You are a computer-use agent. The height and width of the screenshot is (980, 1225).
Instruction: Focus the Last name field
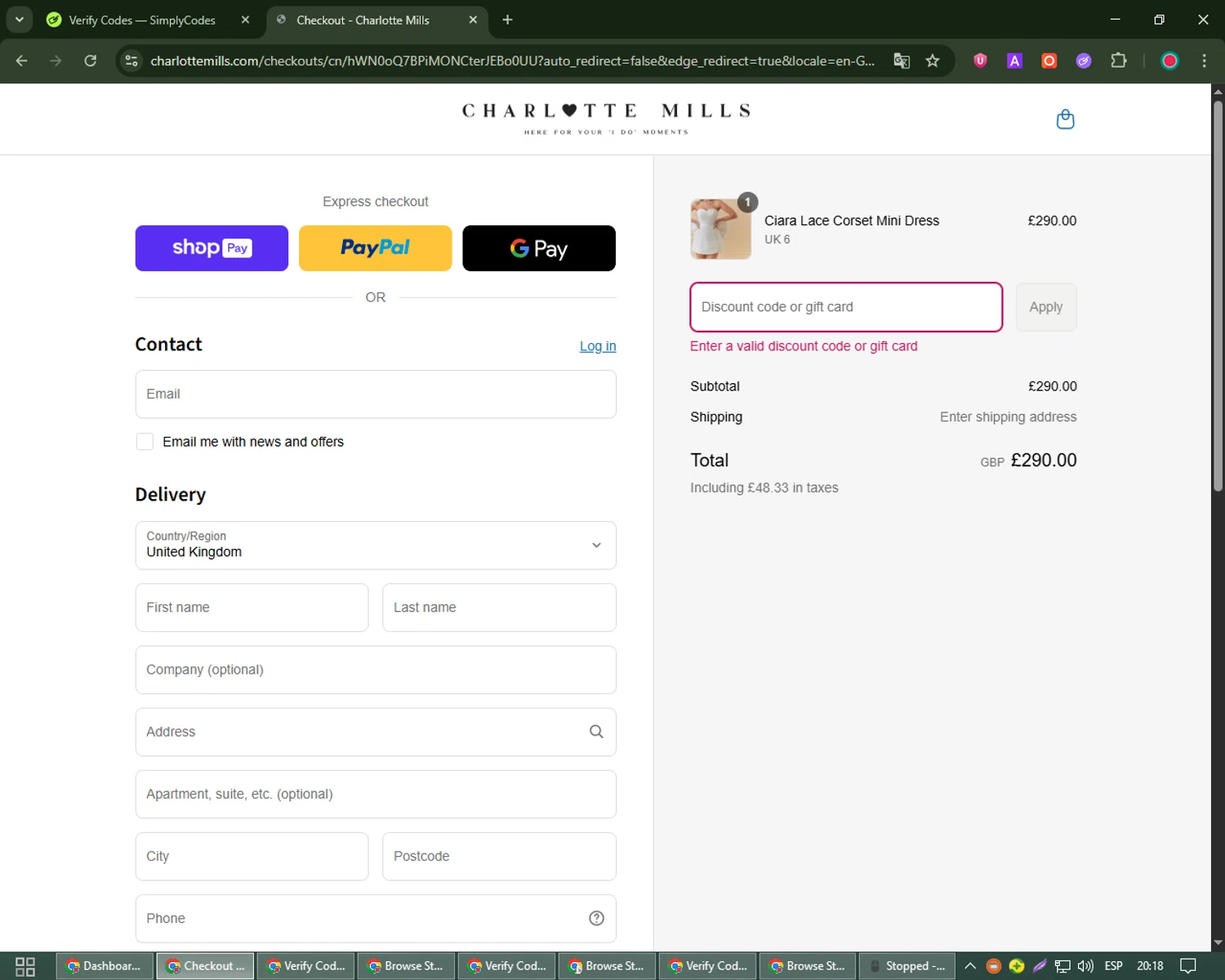point(499,608)
